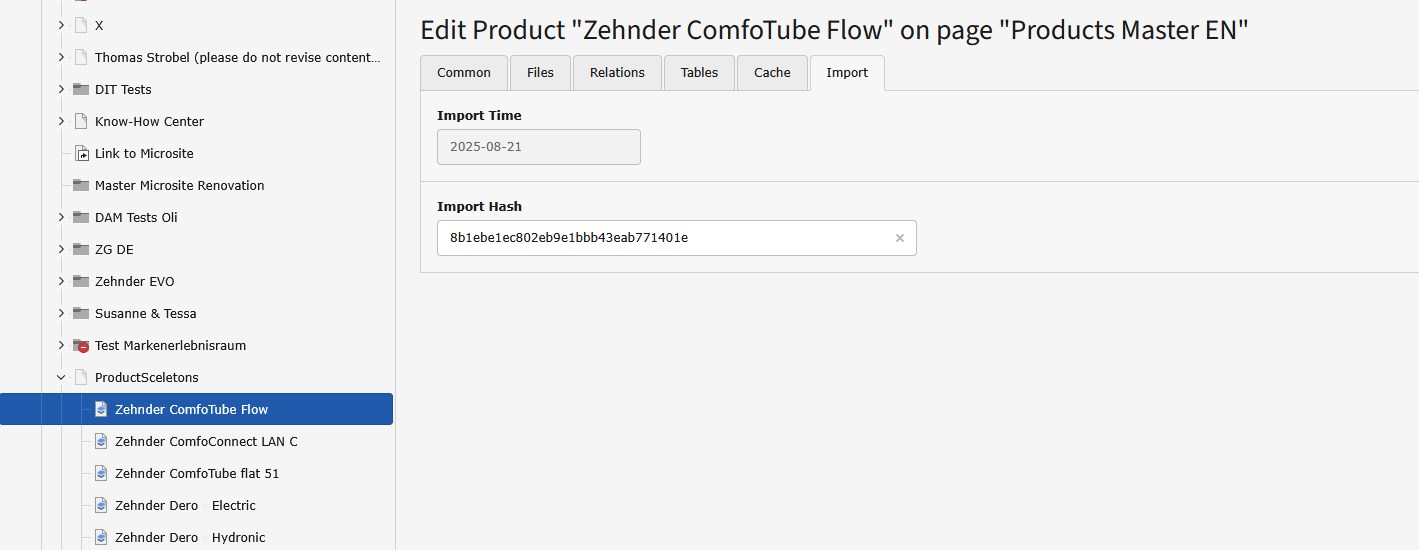Open the Relations tab
Viewport: 1419px width, 550px height.
tap(617, 73)
